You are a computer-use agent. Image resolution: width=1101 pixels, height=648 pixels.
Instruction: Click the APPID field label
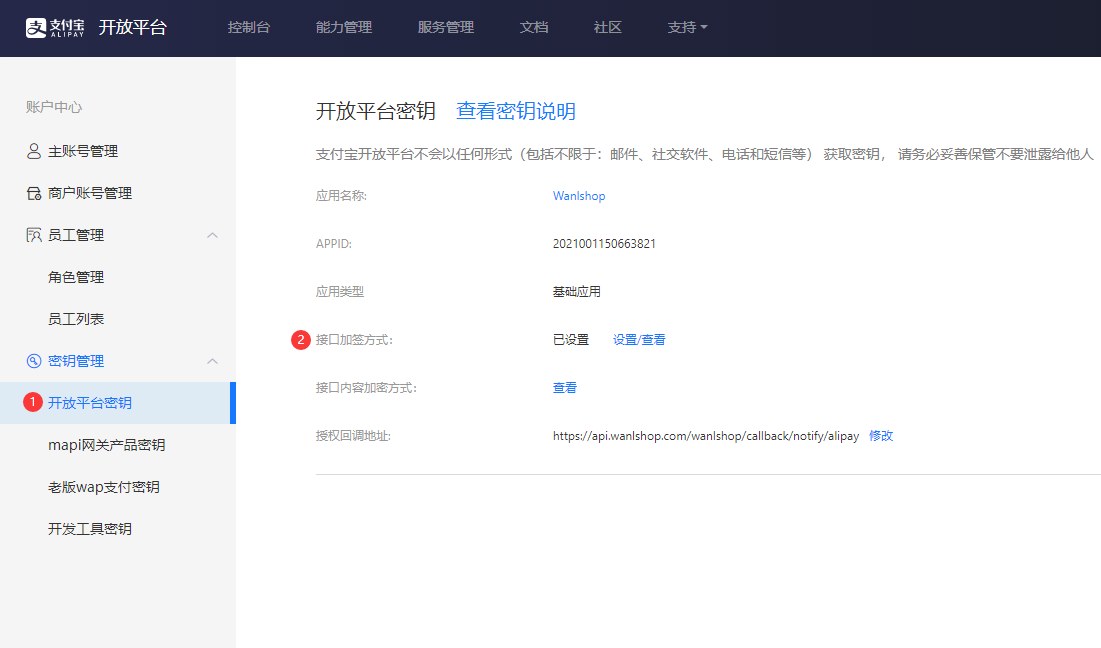[334, 244]
